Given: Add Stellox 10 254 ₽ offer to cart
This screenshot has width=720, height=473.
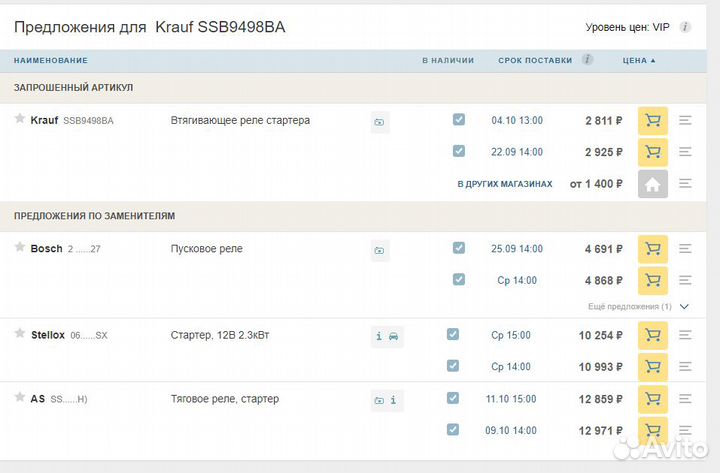Looking at the screenshot, I should tap(652, 335).
